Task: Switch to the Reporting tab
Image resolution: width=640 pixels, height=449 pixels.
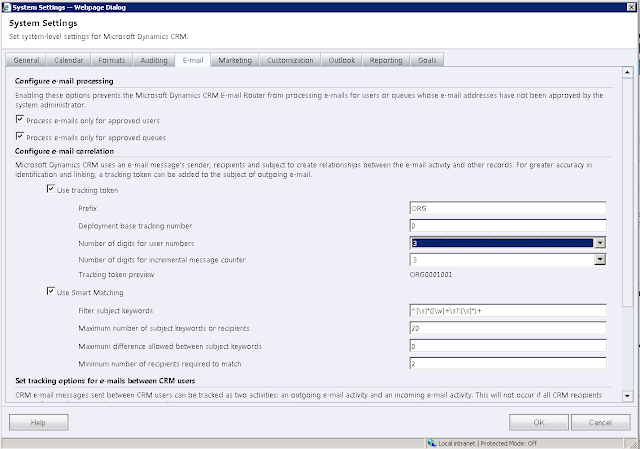Action: (386, 60)
